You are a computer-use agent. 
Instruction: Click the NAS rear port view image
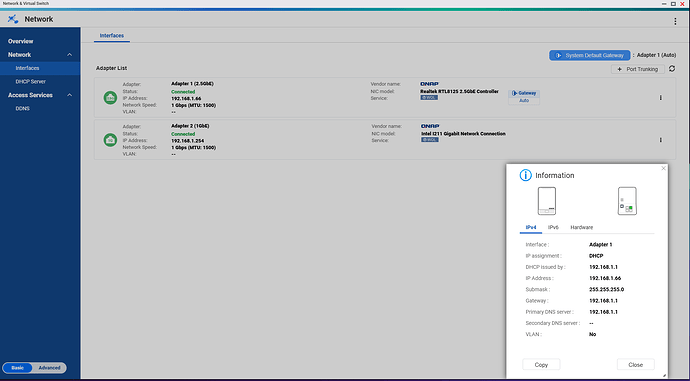coord(627,201)
